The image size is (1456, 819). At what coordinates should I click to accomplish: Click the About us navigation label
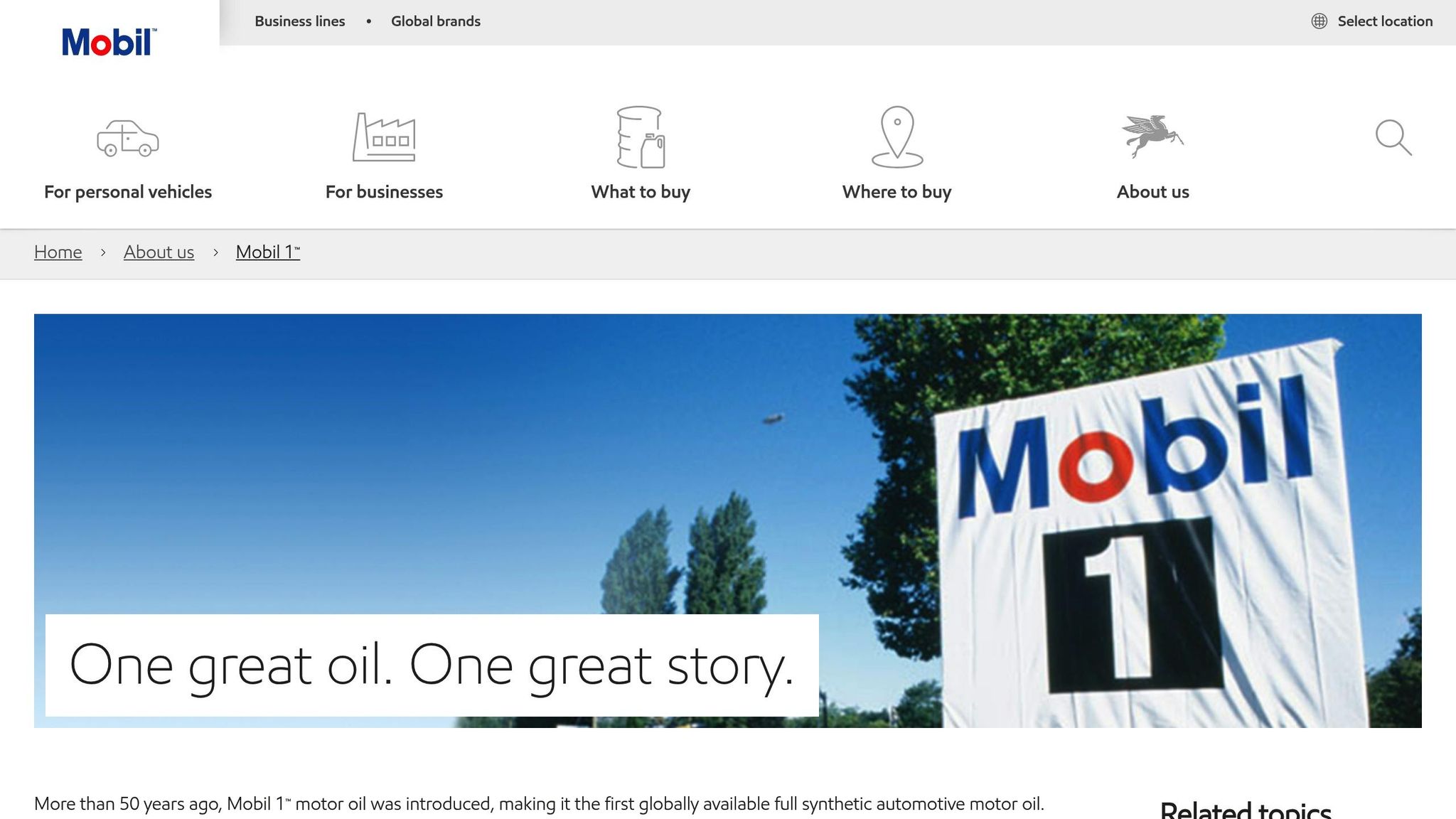coord(1152,191)
